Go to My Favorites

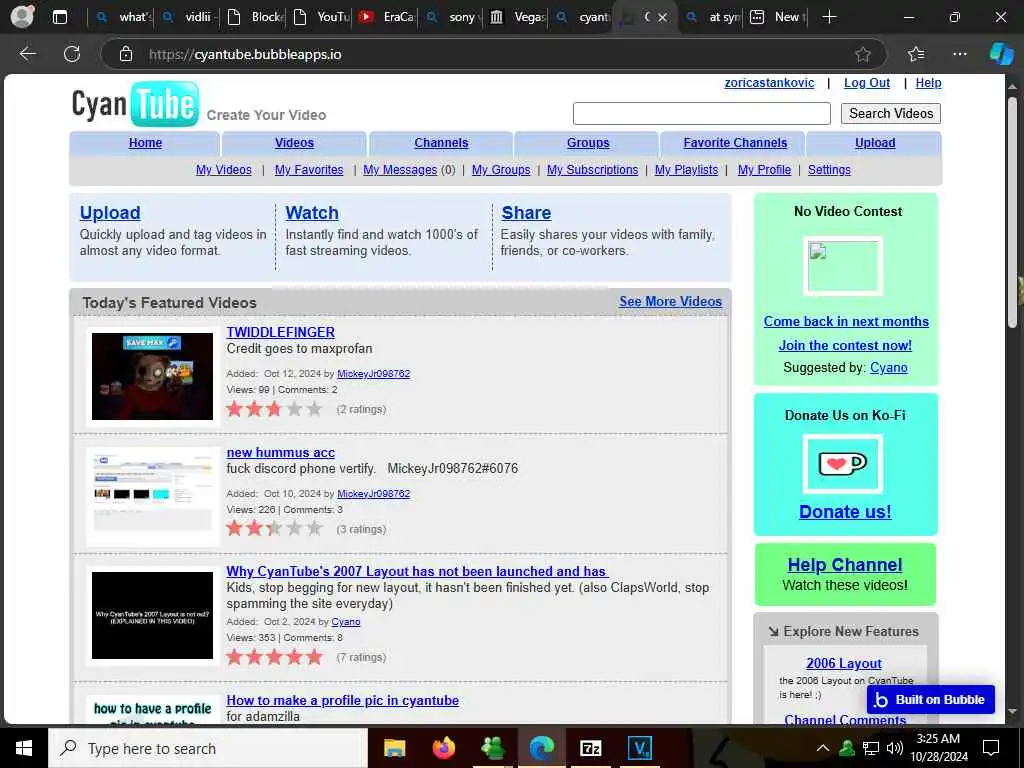pyautogui.click(x=309, y=170)
